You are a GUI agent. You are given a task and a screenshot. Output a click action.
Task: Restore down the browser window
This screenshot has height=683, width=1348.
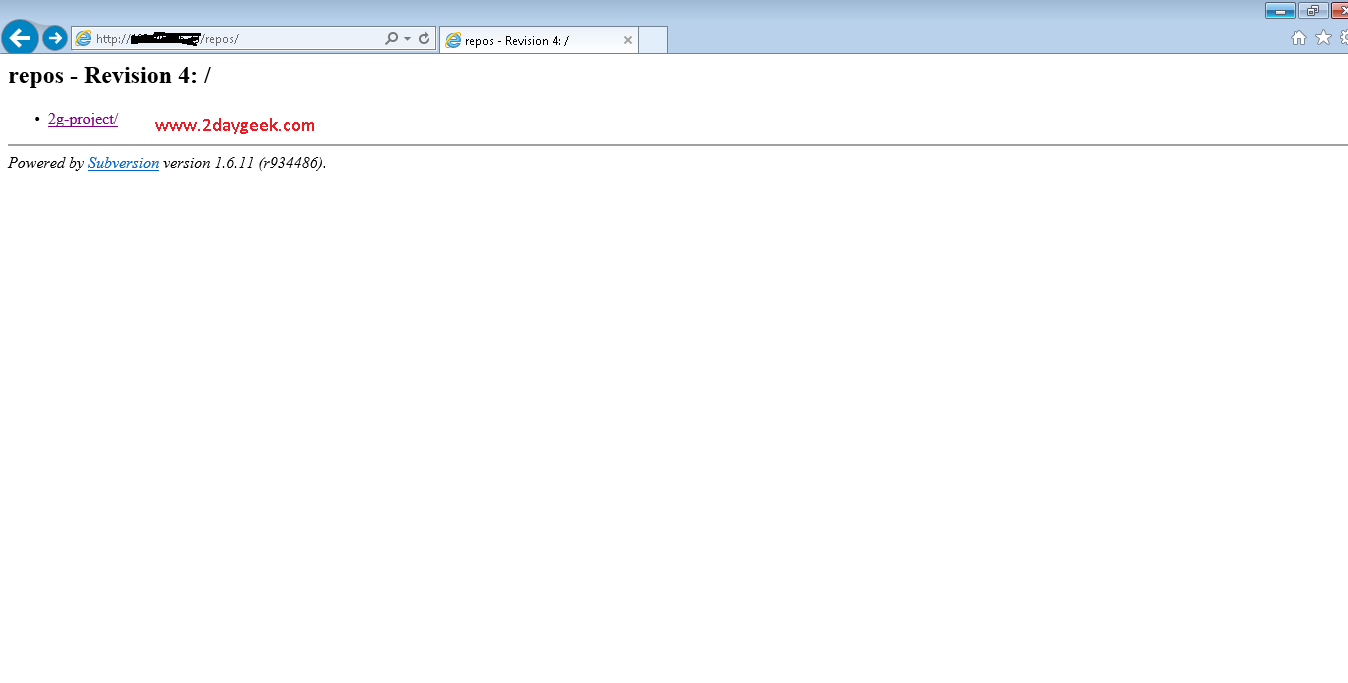tap(1313, 11)
